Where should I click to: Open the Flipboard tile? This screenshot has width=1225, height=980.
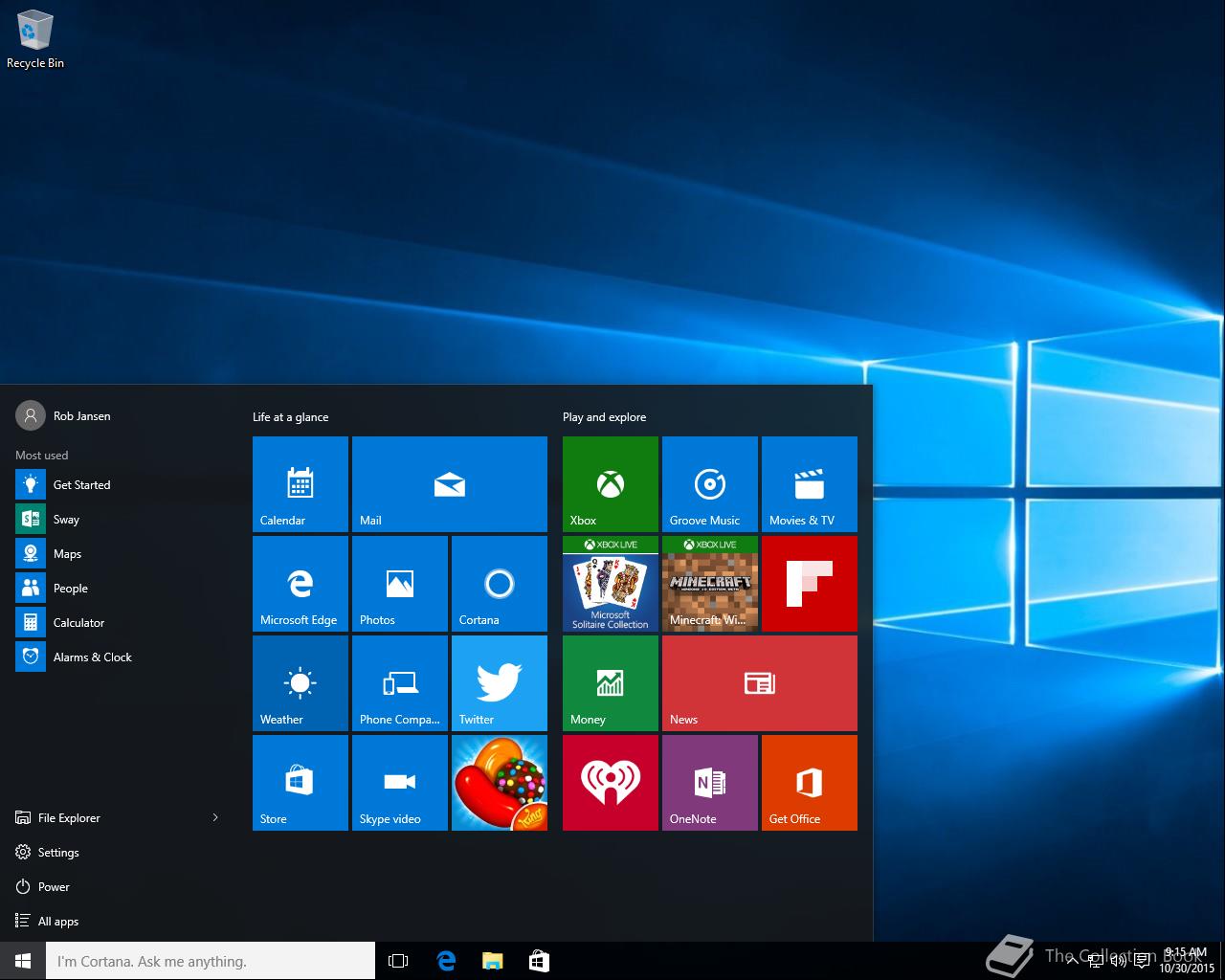click(809, 584)
